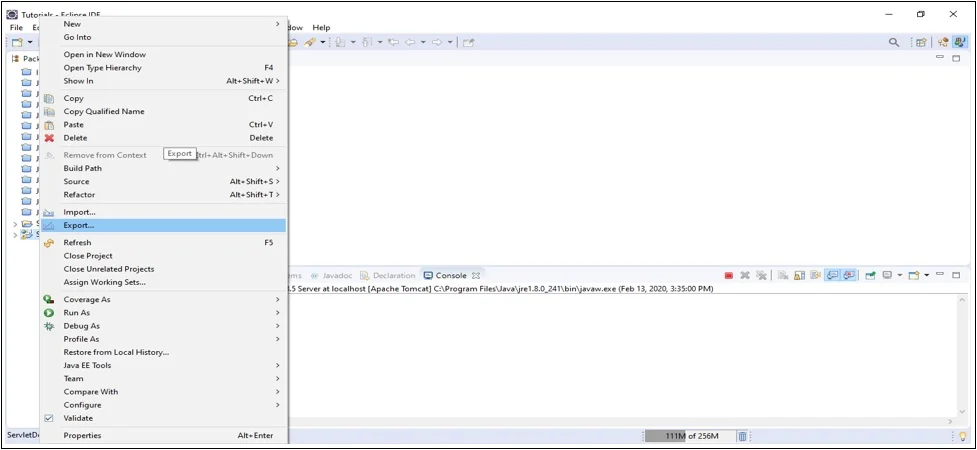Open the File menu in menu bar

click(x=16, y=27)
